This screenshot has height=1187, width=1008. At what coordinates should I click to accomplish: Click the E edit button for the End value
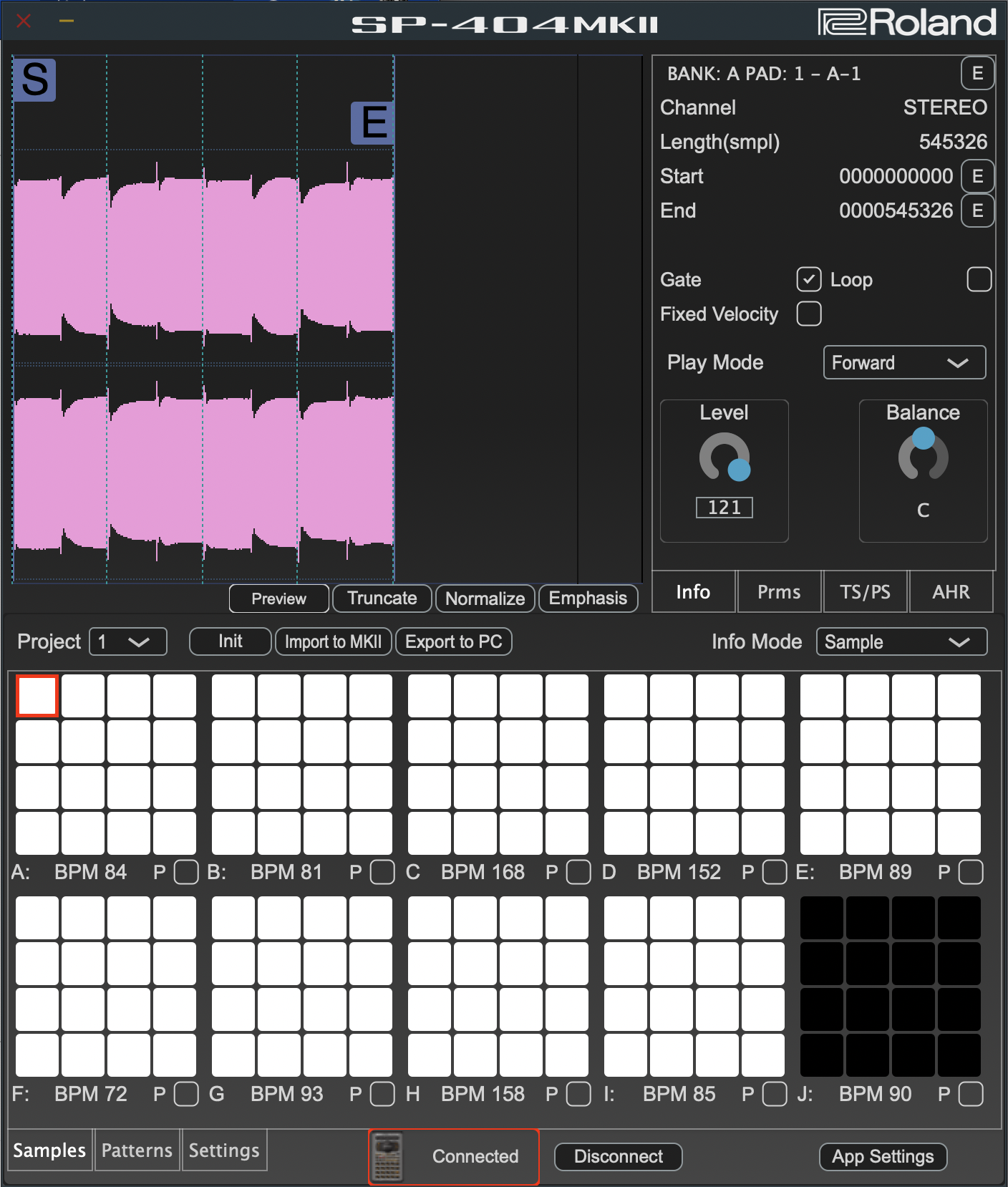[977, 210]
